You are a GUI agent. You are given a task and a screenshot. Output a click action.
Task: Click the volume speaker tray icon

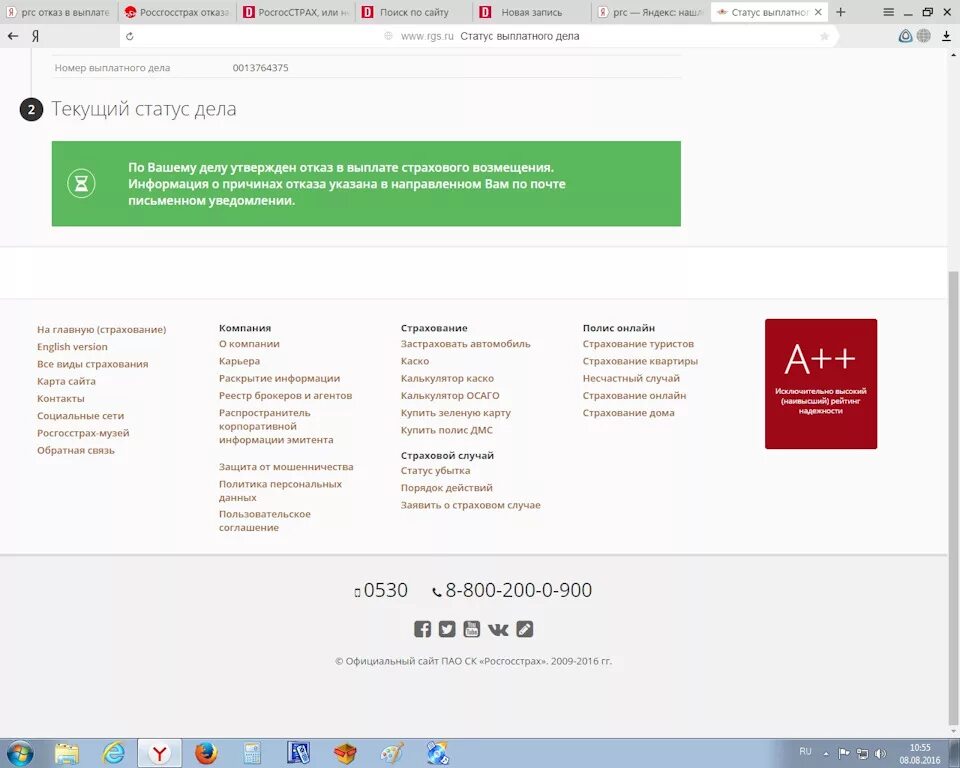tap(880, 753)
